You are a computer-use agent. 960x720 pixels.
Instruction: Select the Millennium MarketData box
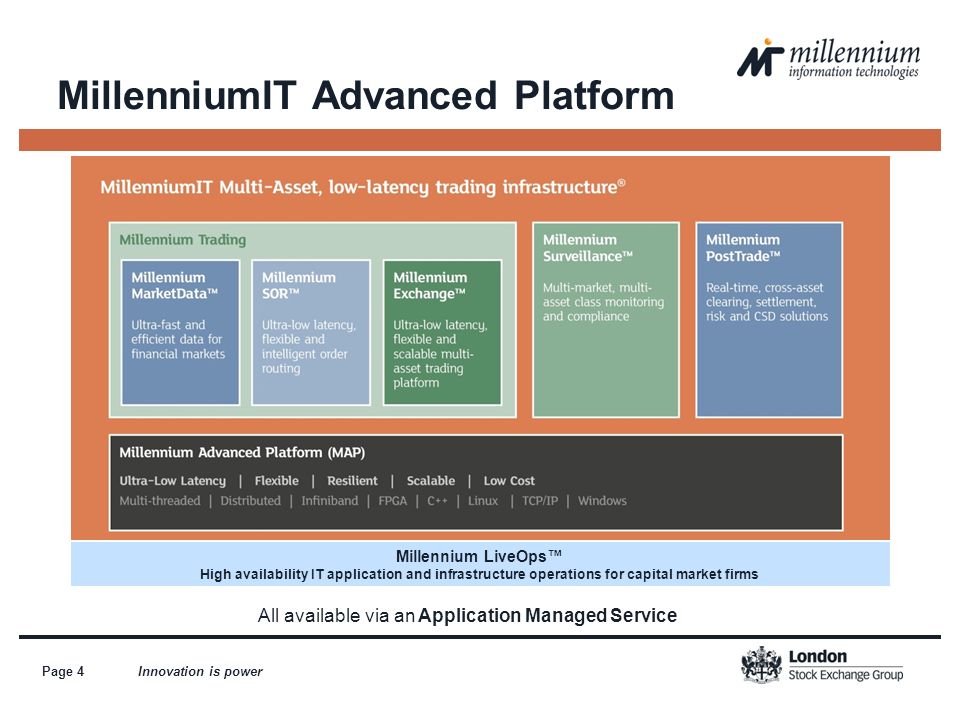coord(180,332)
